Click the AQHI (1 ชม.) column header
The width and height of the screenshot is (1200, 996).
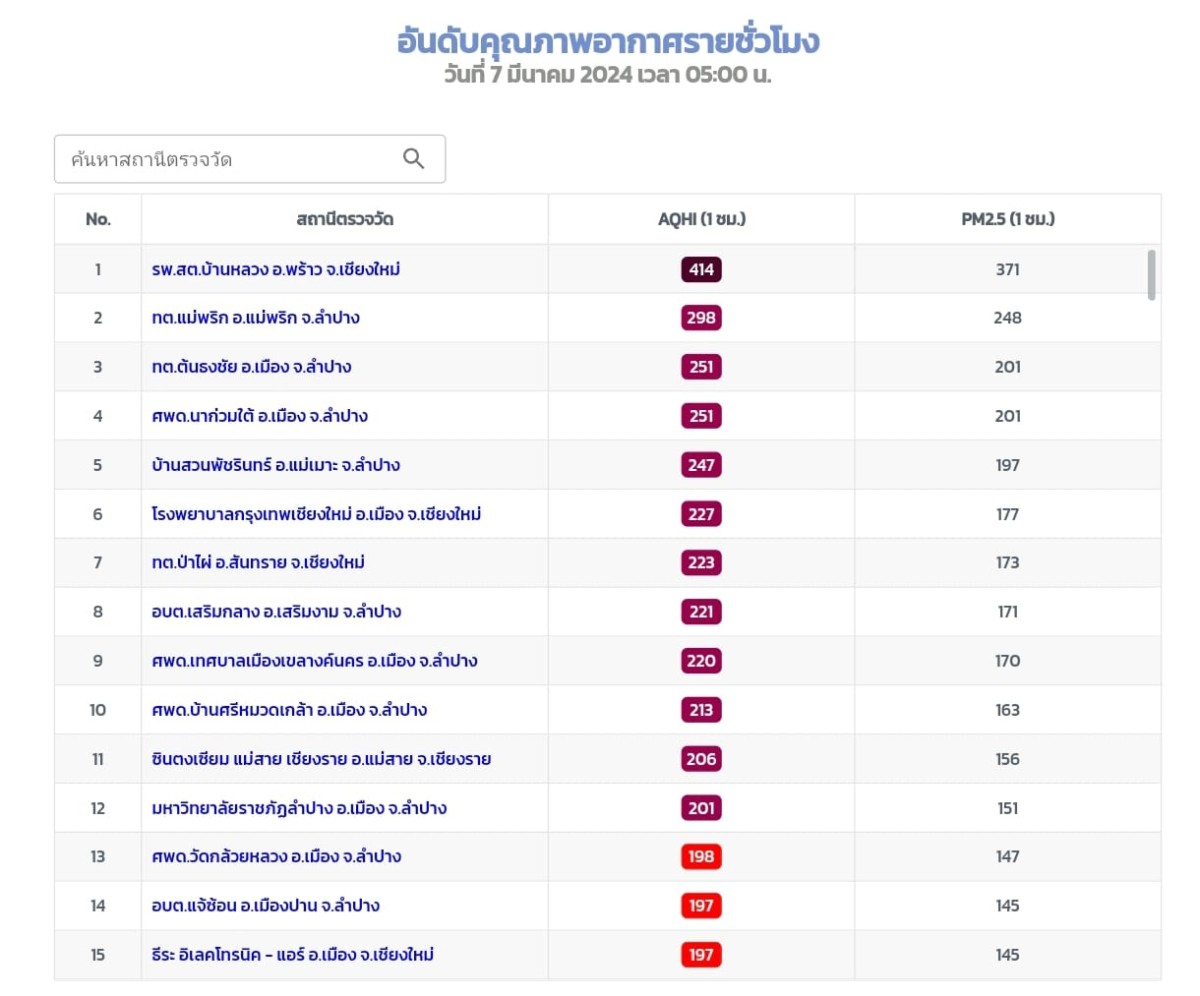701,219
